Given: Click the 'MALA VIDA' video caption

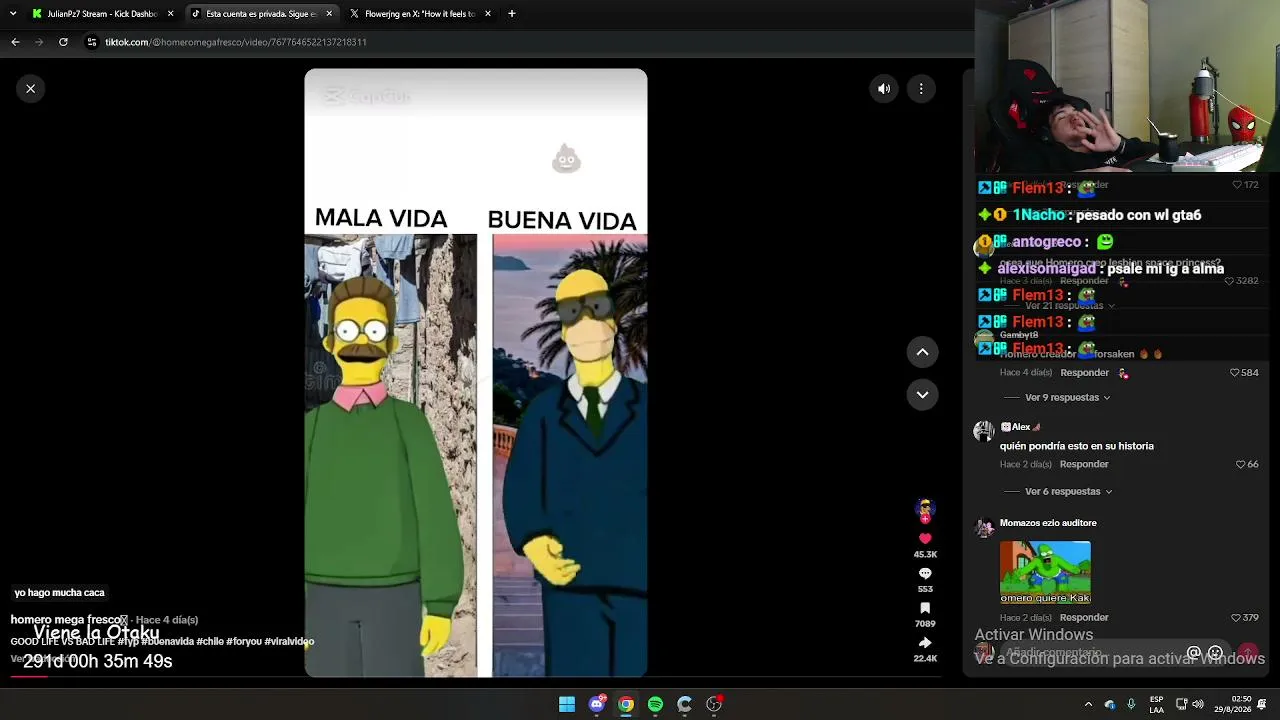Looking at the screenshot, I should coord(381,219).
